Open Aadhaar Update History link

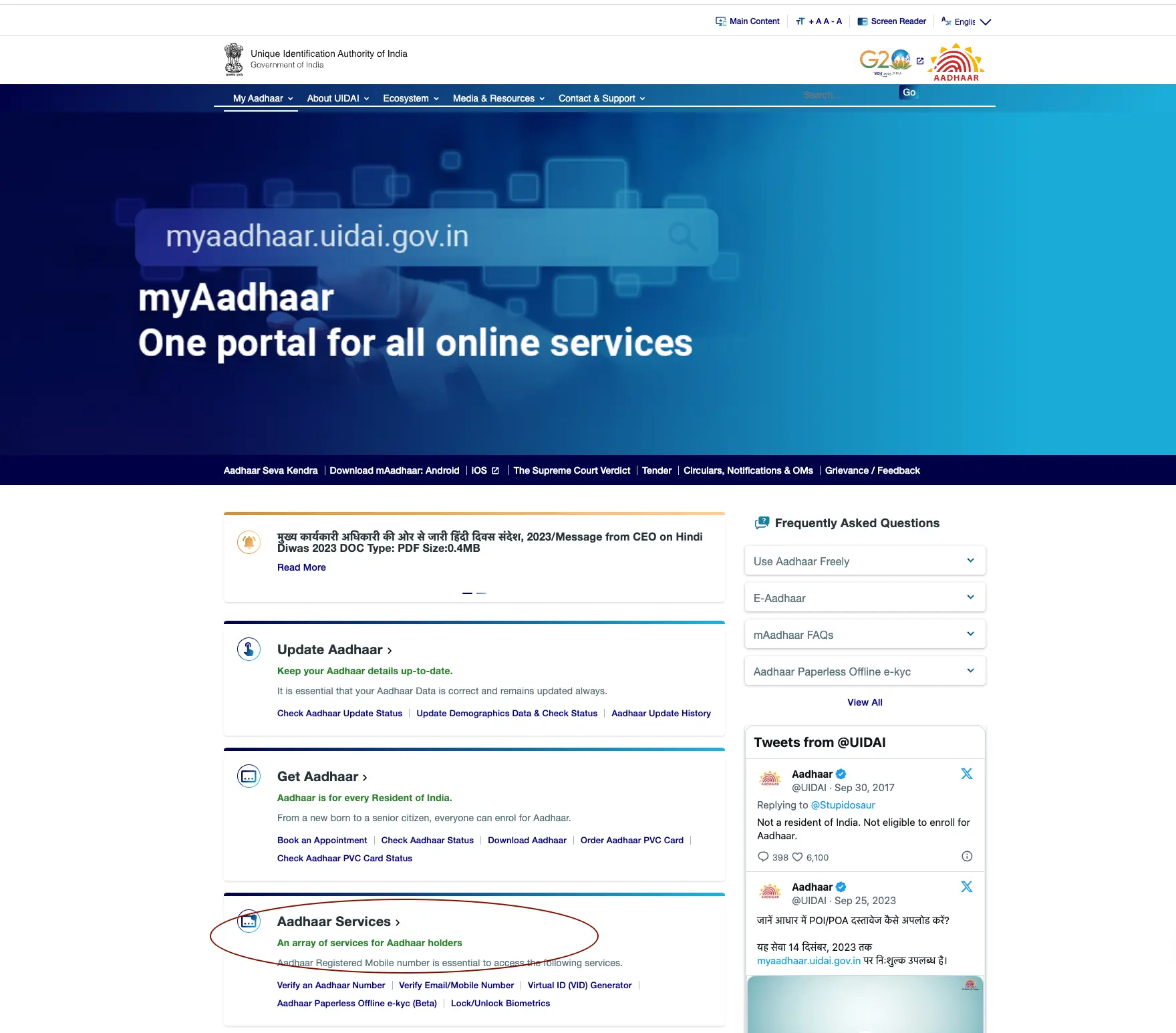pos(661,714)
